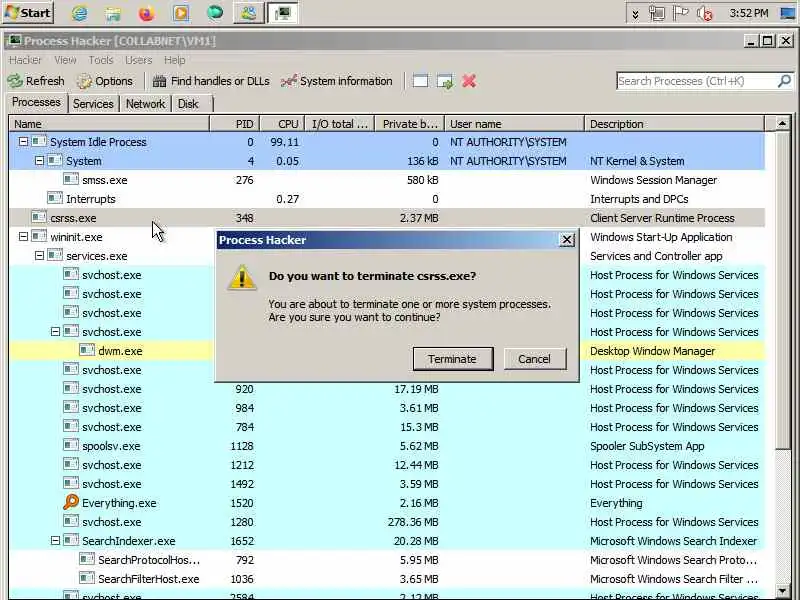Click the red X terminate toolbar icon
This screenshot has width=800, height=600.
[x=469, y=81]
